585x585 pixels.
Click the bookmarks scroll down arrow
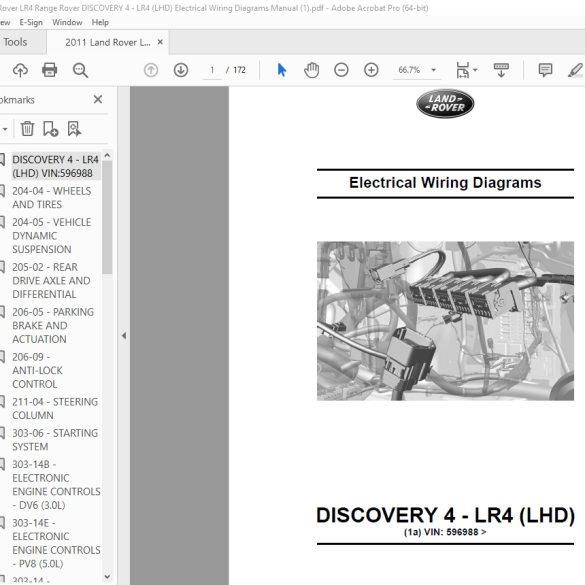coord(107,577)
